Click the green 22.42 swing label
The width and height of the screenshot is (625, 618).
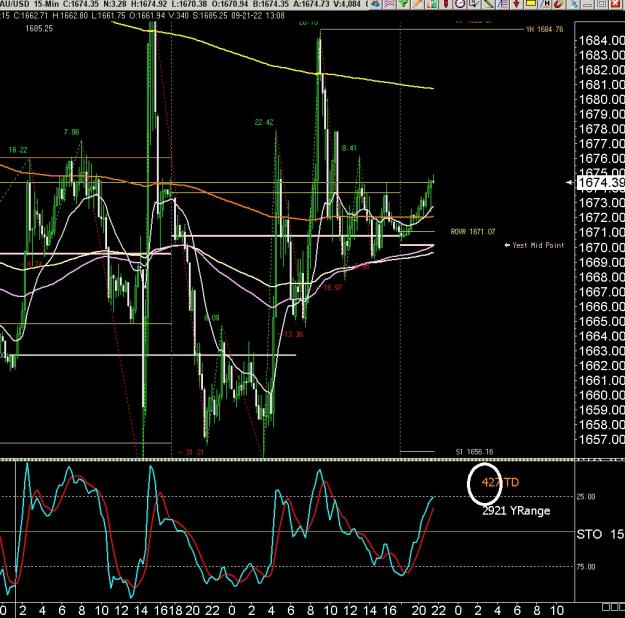(264, 122)
